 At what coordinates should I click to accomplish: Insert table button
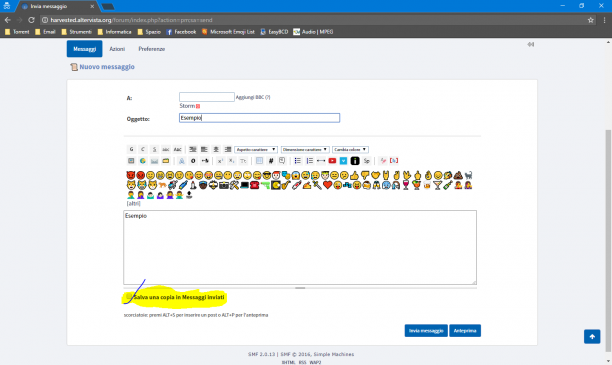click(x=259, y=160)
